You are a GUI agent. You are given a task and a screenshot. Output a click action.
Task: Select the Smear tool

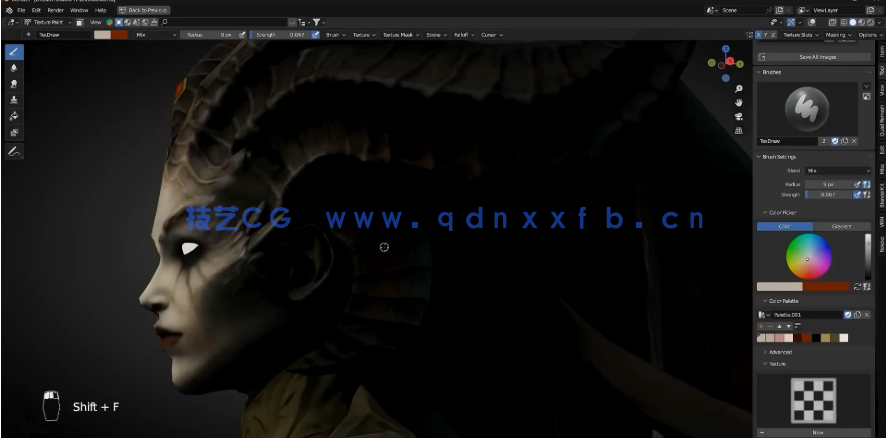[14, 84]
